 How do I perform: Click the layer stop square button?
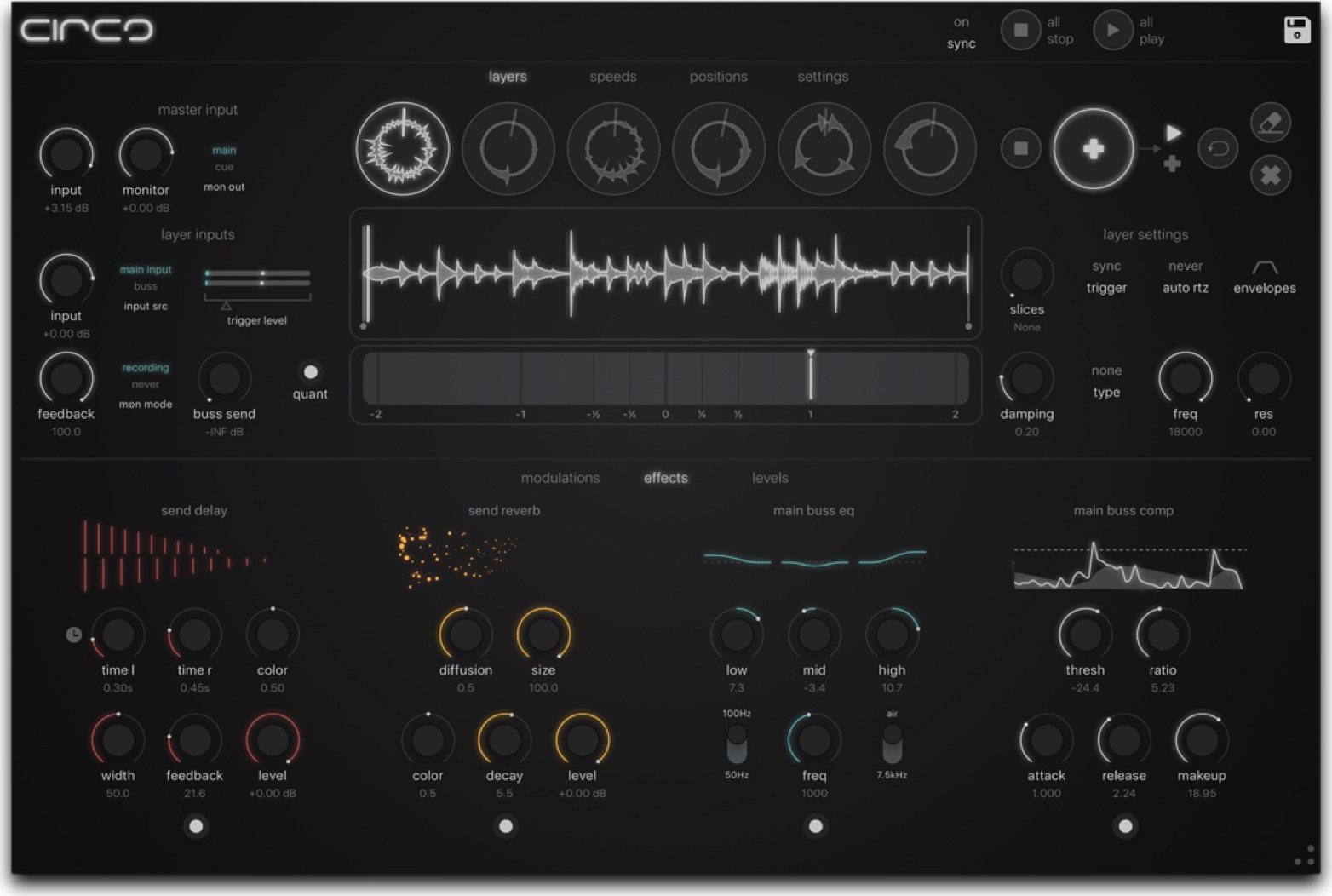pos(1021,149)
